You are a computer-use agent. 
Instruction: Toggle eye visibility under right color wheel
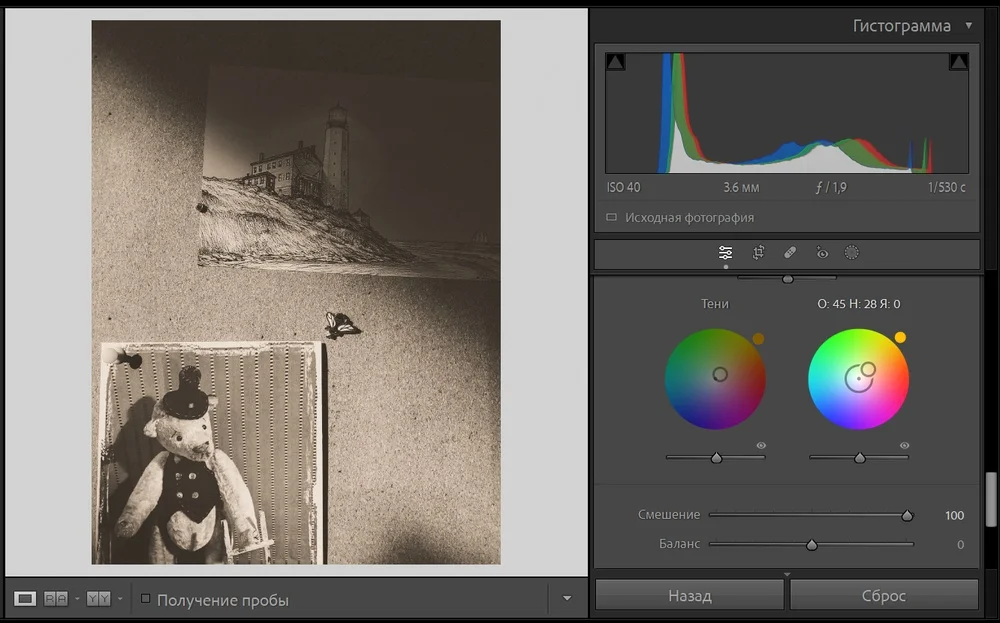pyautogui.click(x=904, y=445)
